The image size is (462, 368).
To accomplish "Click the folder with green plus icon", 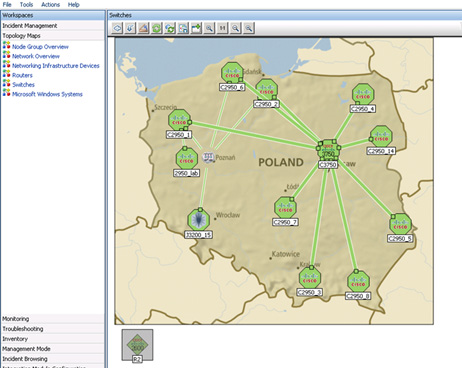I will (x=196, y=28).
